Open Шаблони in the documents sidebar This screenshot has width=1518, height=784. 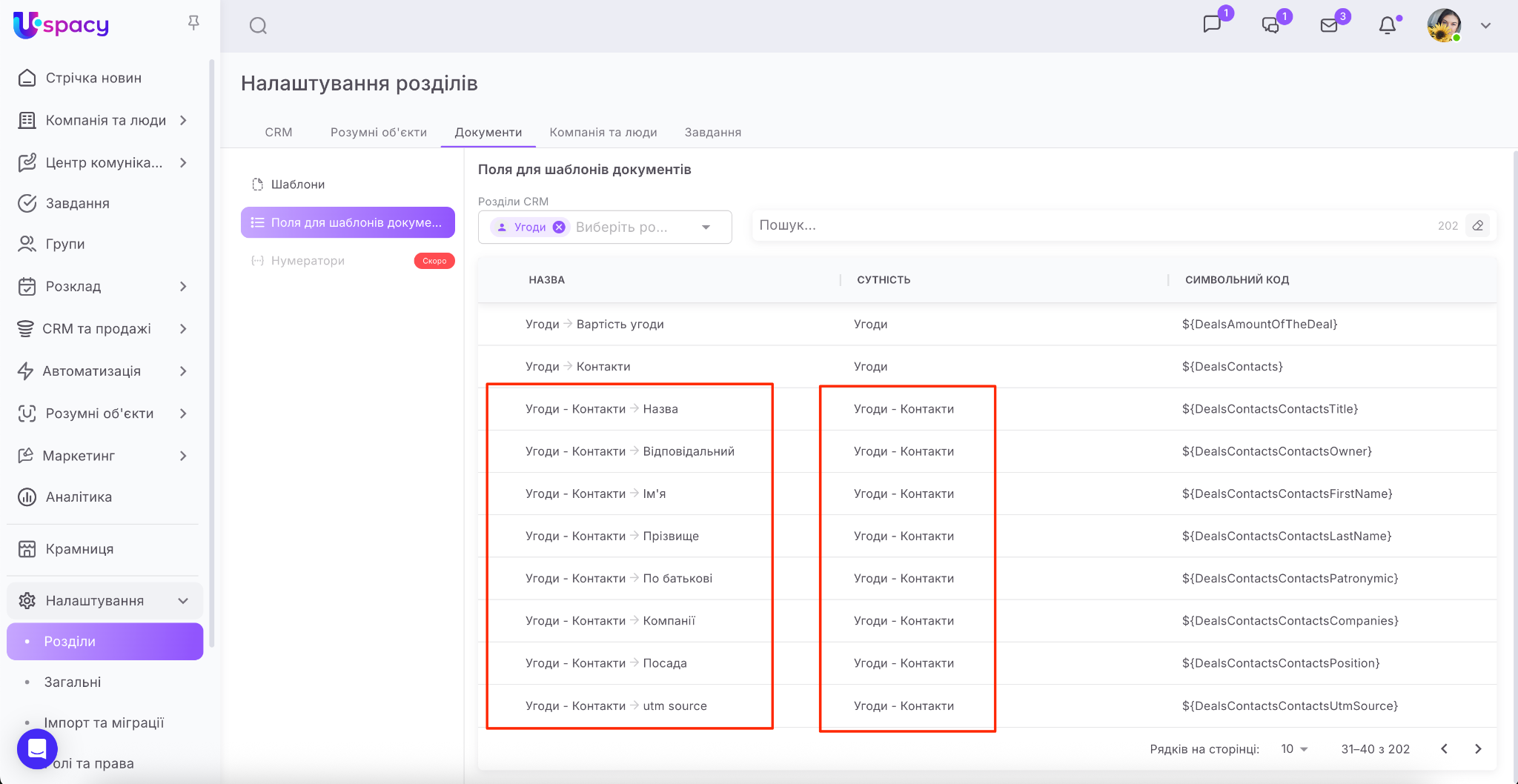297,185
